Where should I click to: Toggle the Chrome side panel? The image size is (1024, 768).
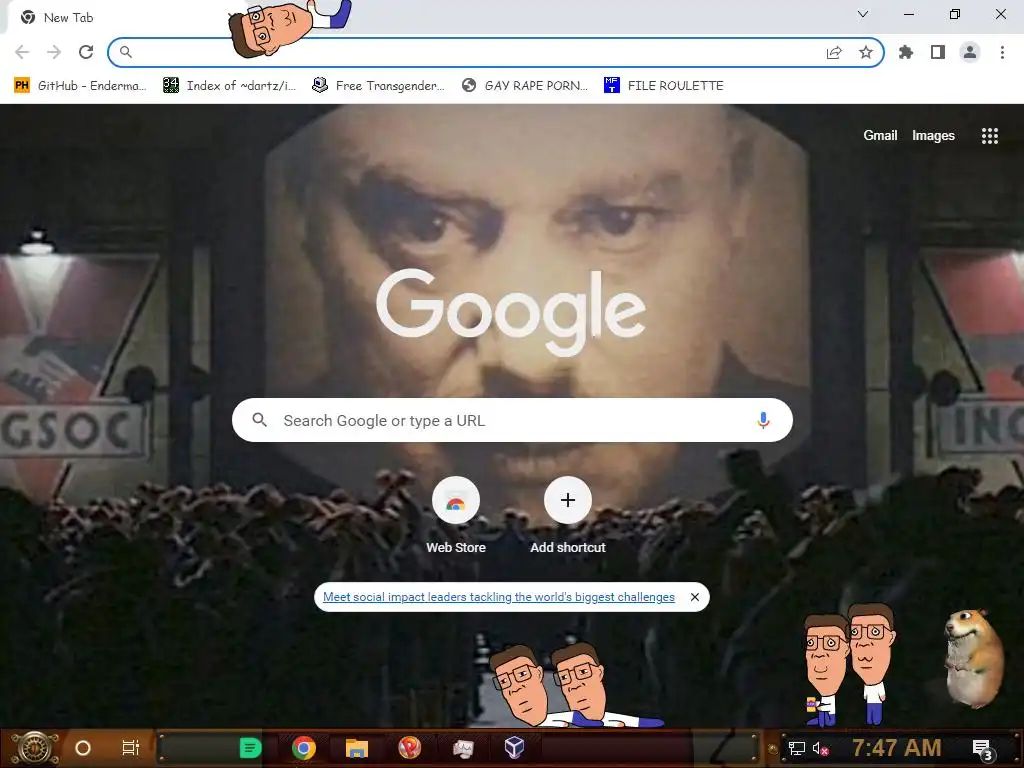coord(938,52)
